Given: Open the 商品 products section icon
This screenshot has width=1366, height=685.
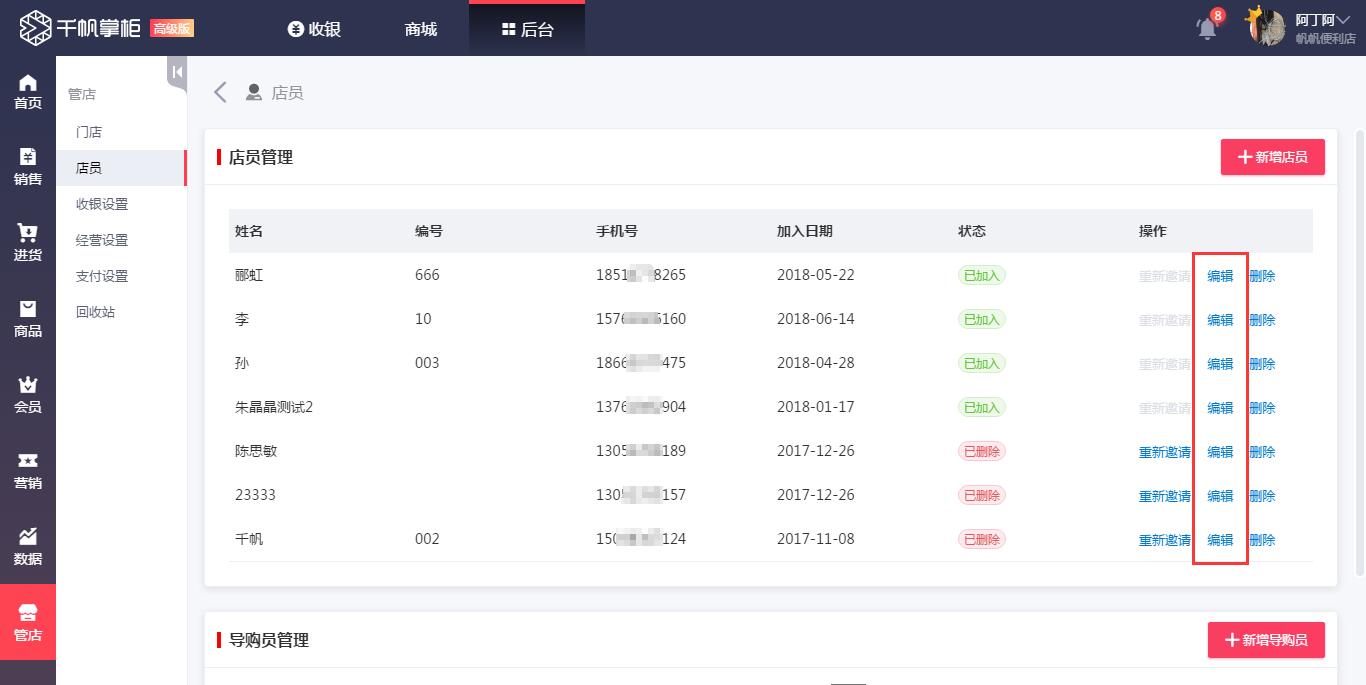Looking at the screenshot, I should [x=27, y=318].
